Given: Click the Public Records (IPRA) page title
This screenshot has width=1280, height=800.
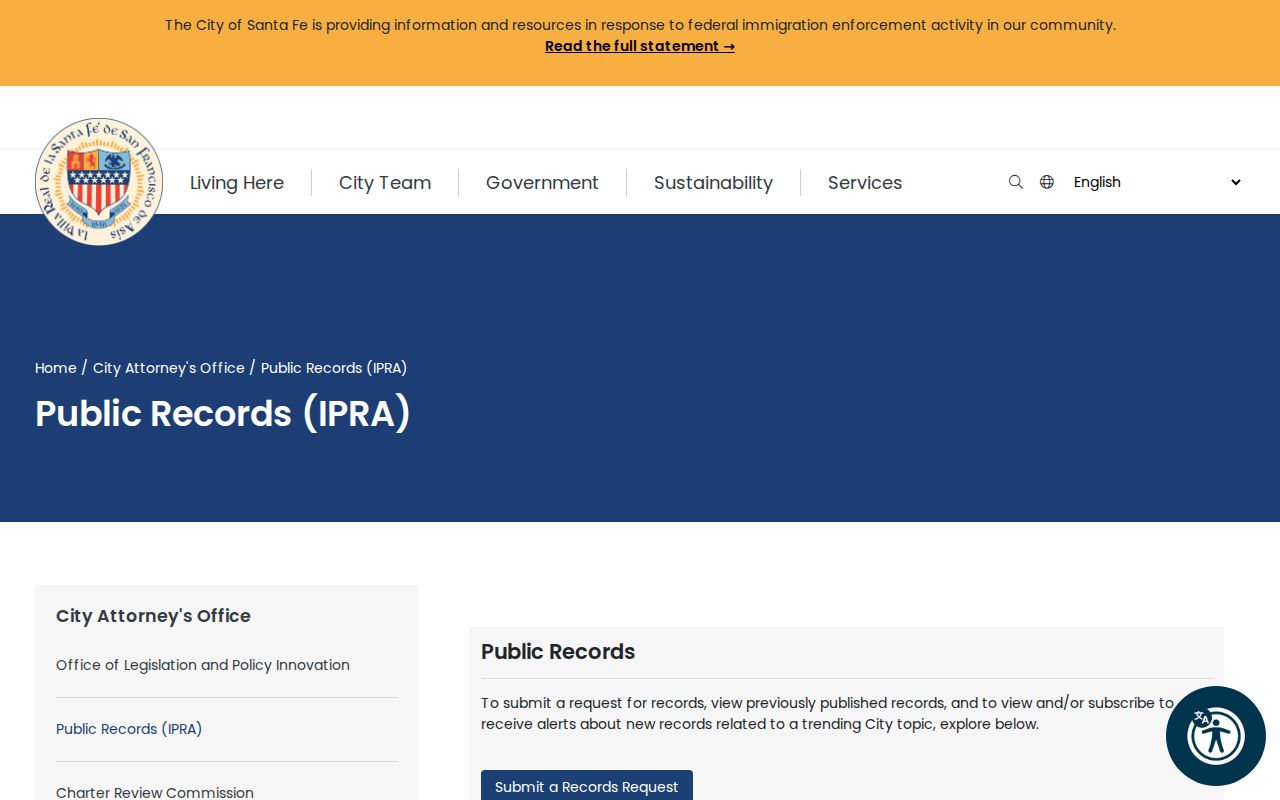Looking at the screenshot, I should coord(223,414).
